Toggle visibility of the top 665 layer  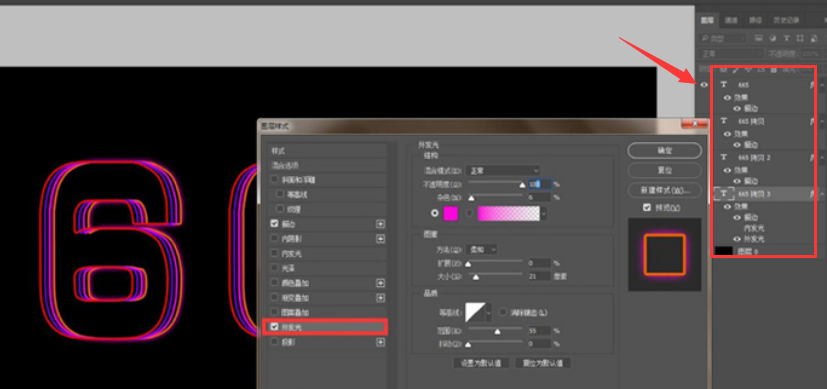point(704,84)
